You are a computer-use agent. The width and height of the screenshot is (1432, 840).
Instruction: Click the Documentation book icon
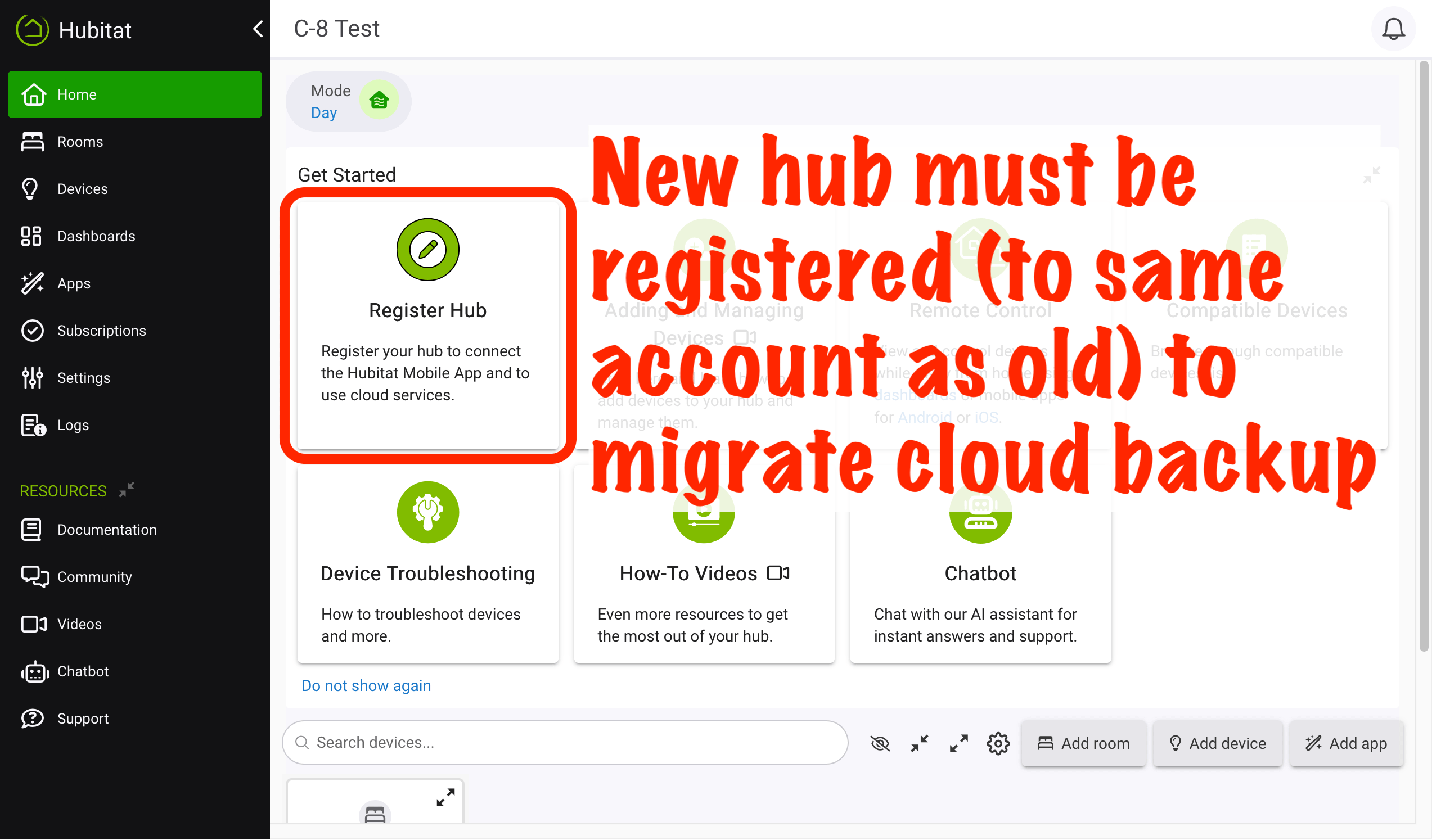pyautogui.click(x=31, y=529)
